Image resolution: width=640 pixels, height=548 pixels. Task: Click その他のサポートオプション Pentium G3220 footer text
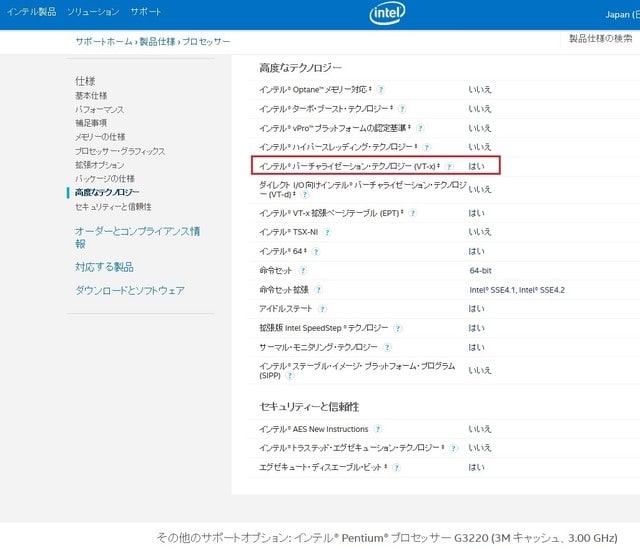[387, 538]
